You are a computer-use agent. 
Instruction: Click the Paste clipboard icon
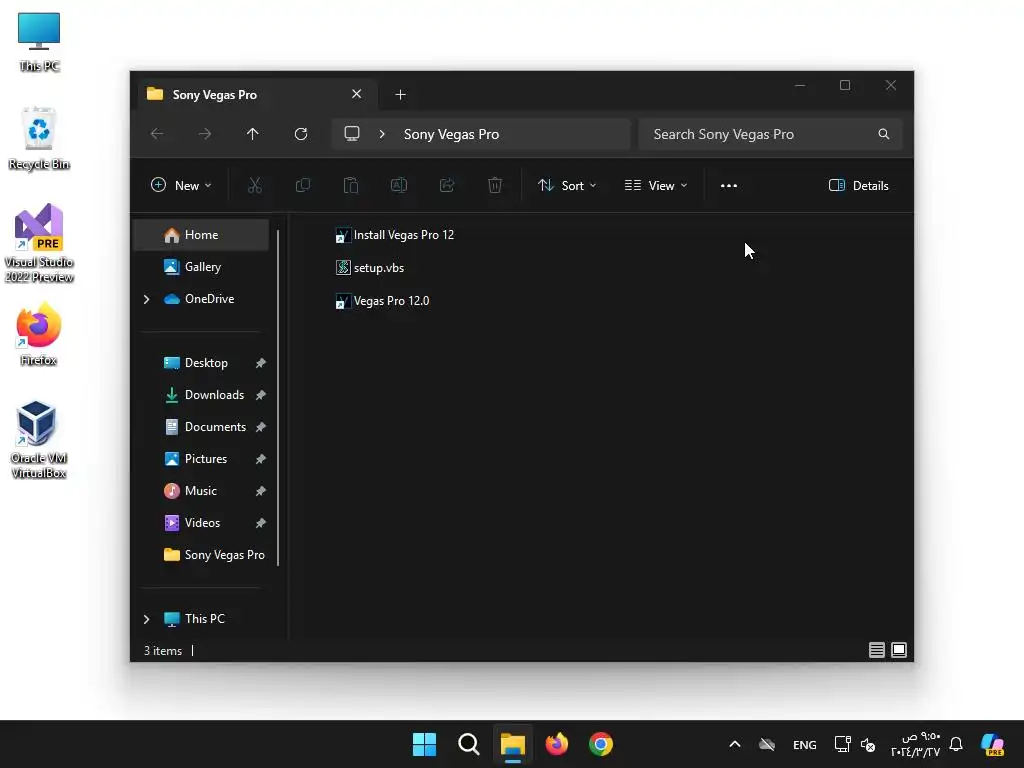(x=351, y=186)
